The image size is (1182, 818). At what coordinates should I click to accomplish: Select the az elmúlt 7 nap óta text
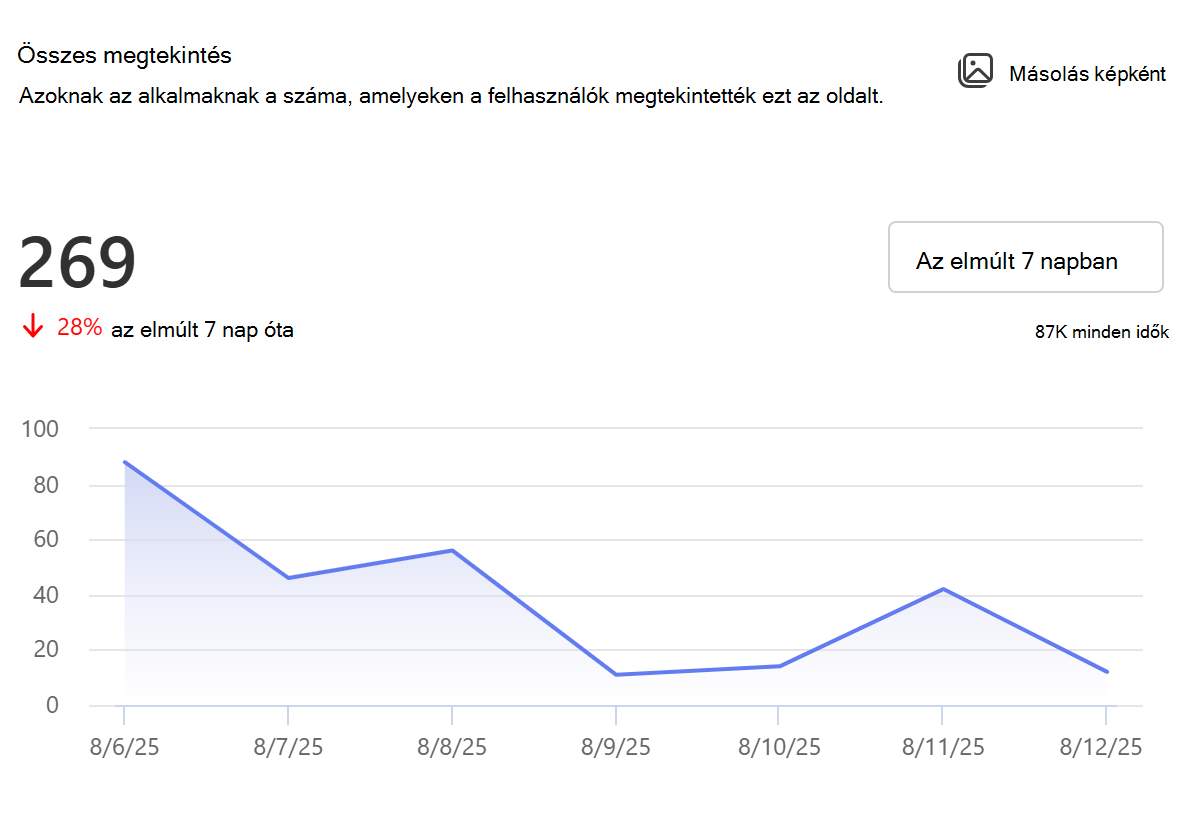click(x=202, y=330)
